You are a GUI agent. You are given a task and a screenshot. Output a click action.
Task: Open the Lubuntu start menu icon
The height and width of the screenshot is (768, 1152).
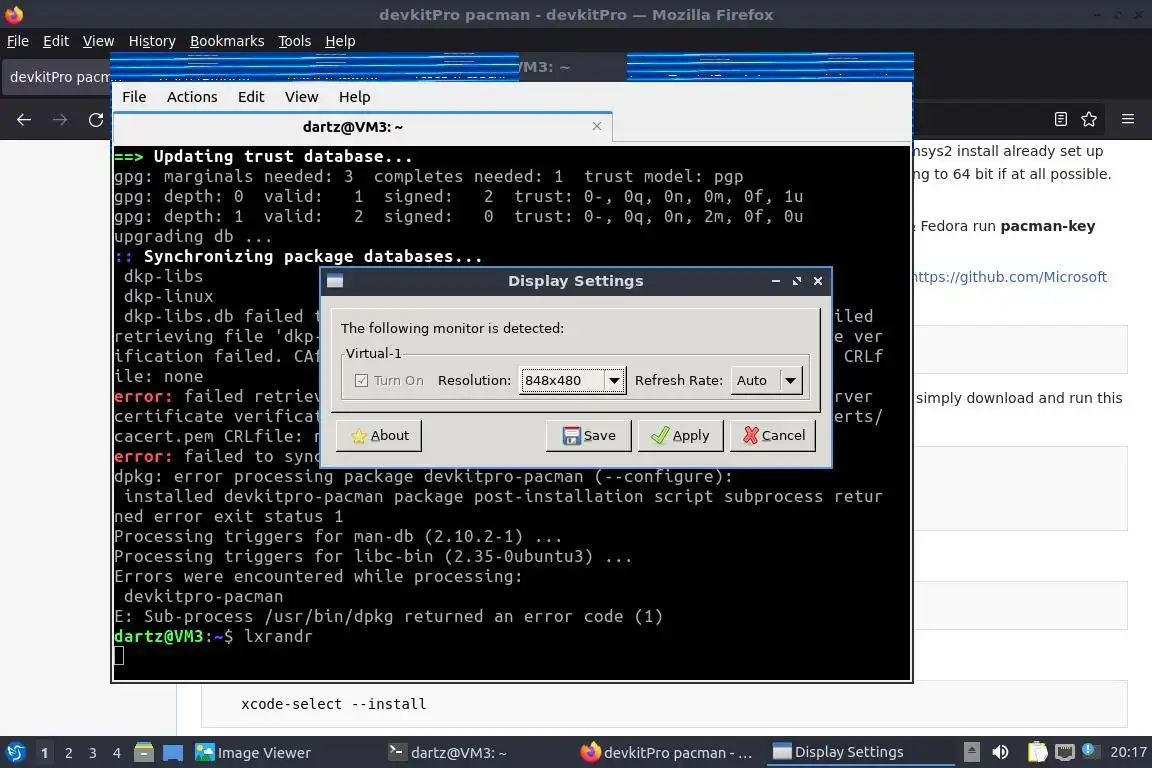coord(15,752)
